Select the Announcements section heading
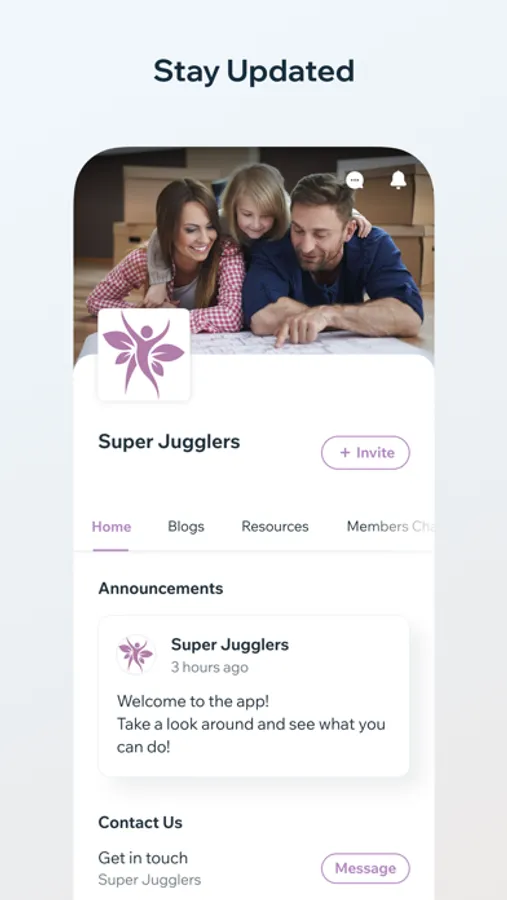 coord(161,588)
